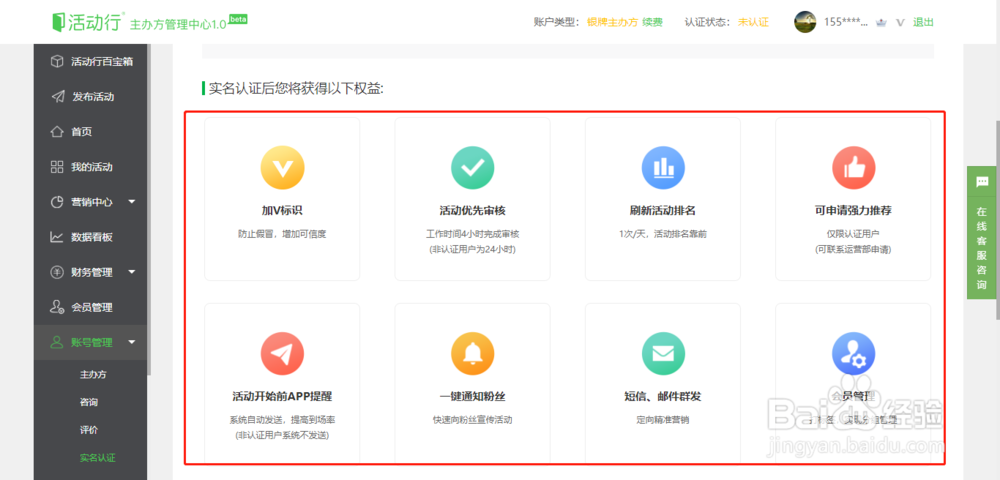Screen dimensions: 1000x480
Task: Click the 155**** username in header
Action: click(846, 22)
